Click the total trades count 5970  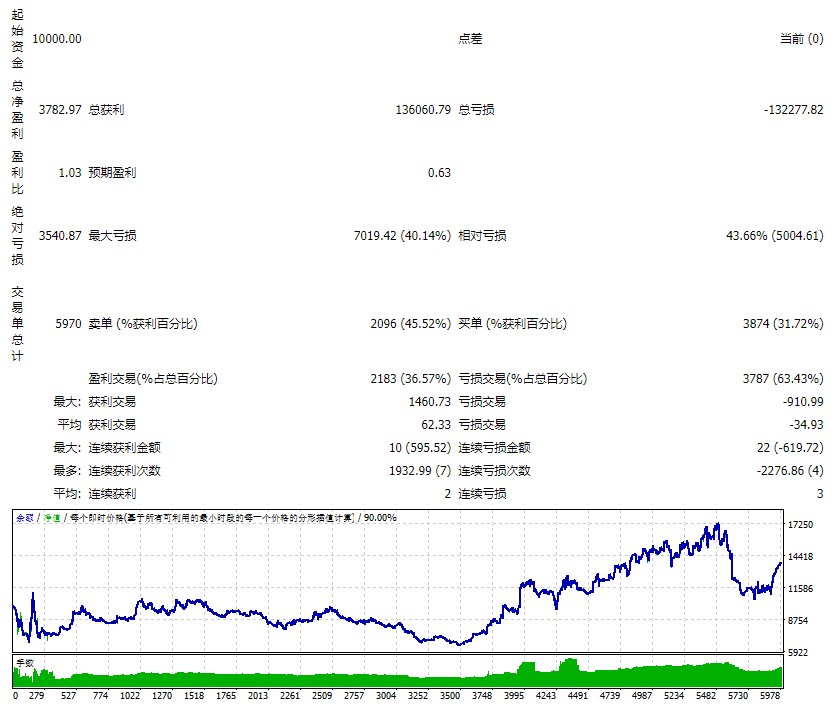click(68, 324)
